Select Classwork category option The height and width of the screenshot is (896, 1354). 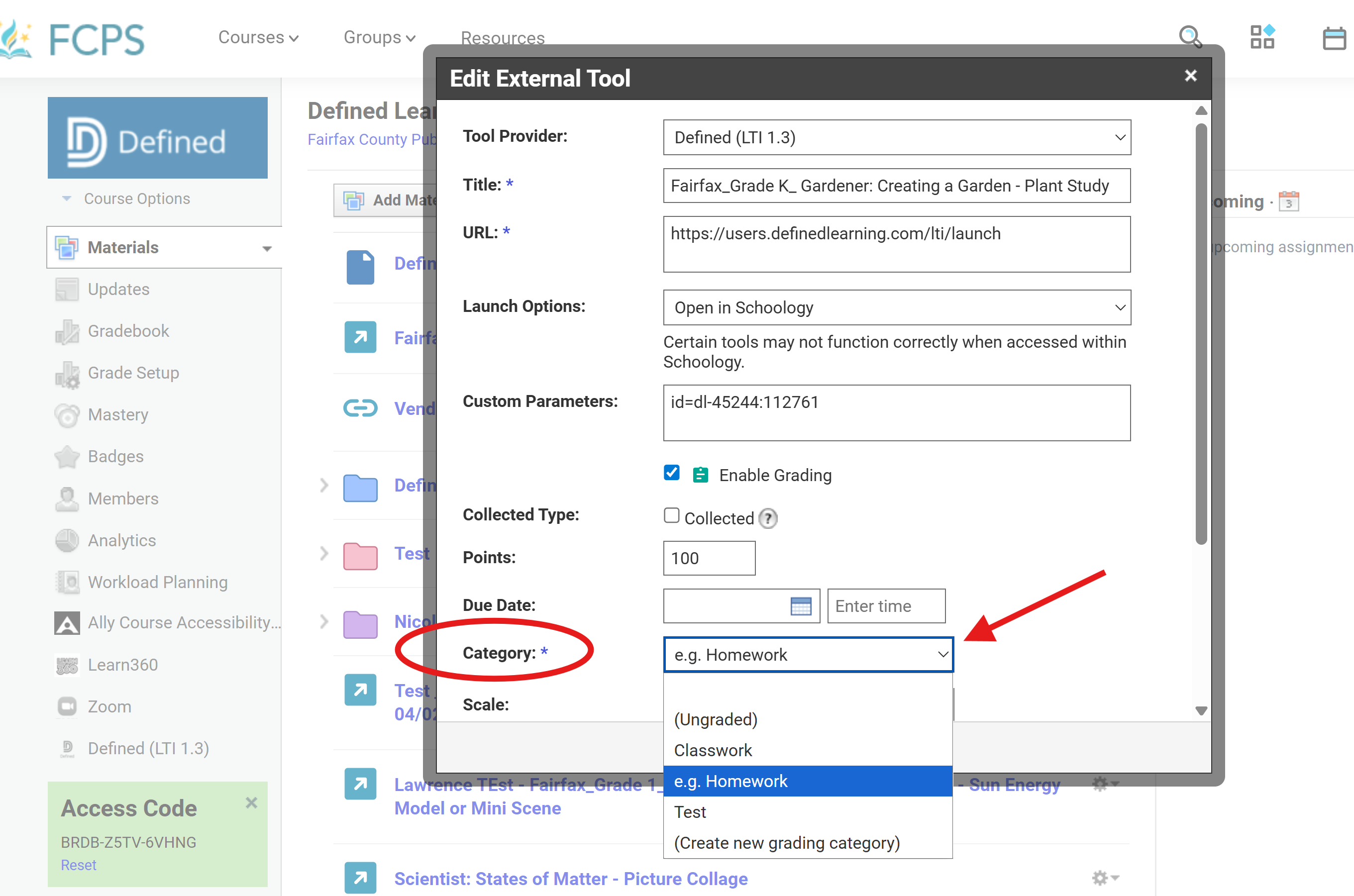(808, 750)
